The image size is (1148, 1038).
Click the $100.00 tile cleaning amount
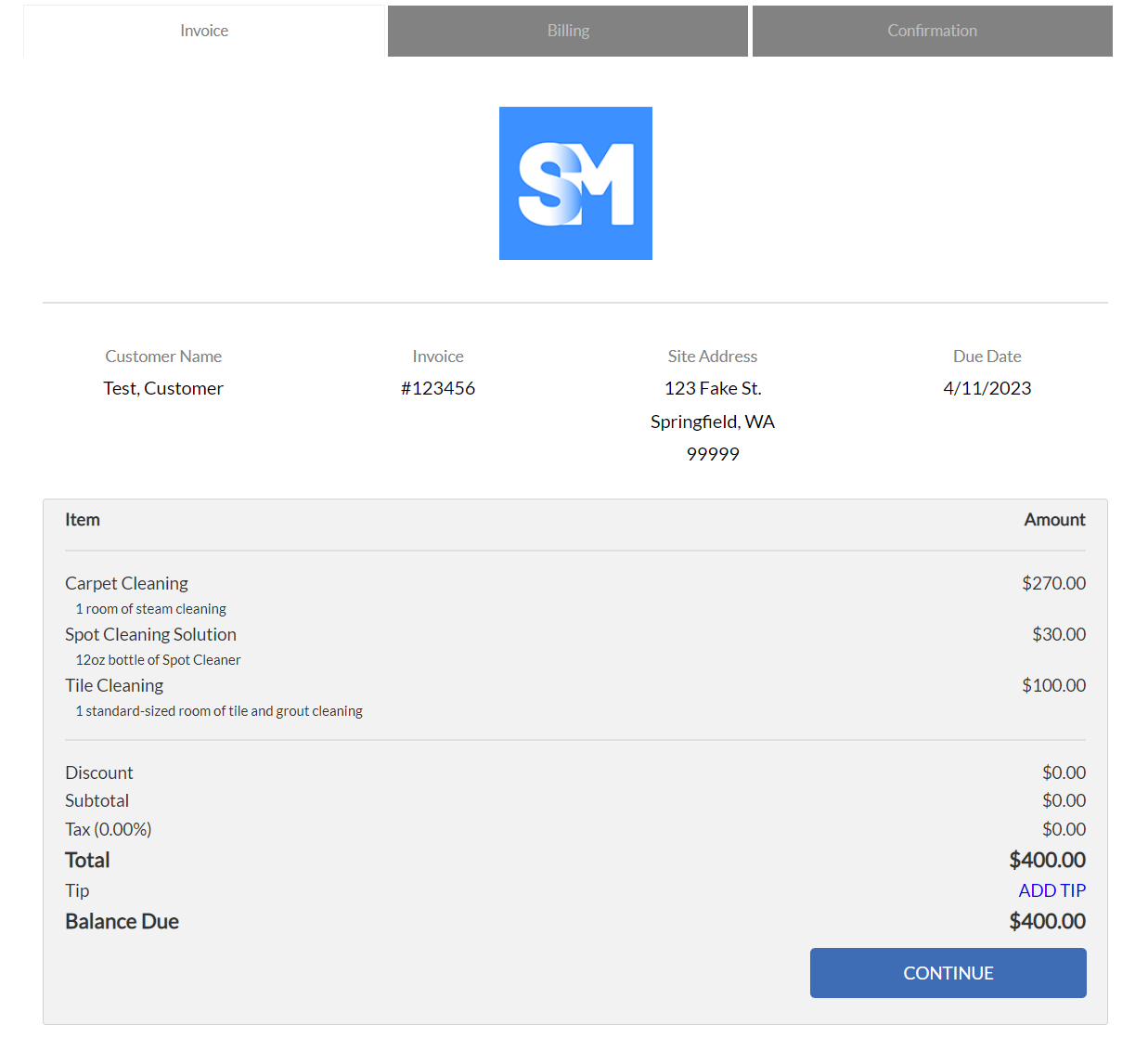click(1053, 685)
